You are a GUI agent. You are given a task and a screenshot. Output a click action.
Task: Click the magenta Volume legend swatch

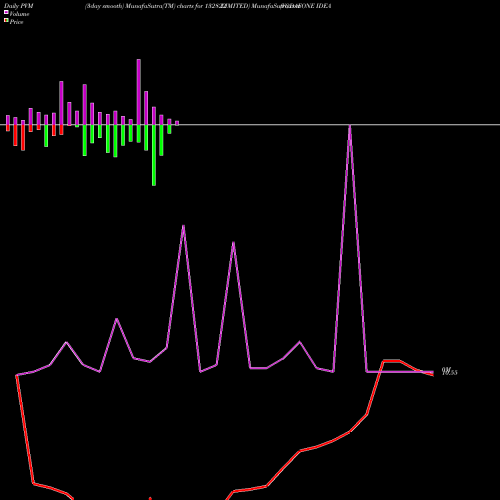point(6,12)
